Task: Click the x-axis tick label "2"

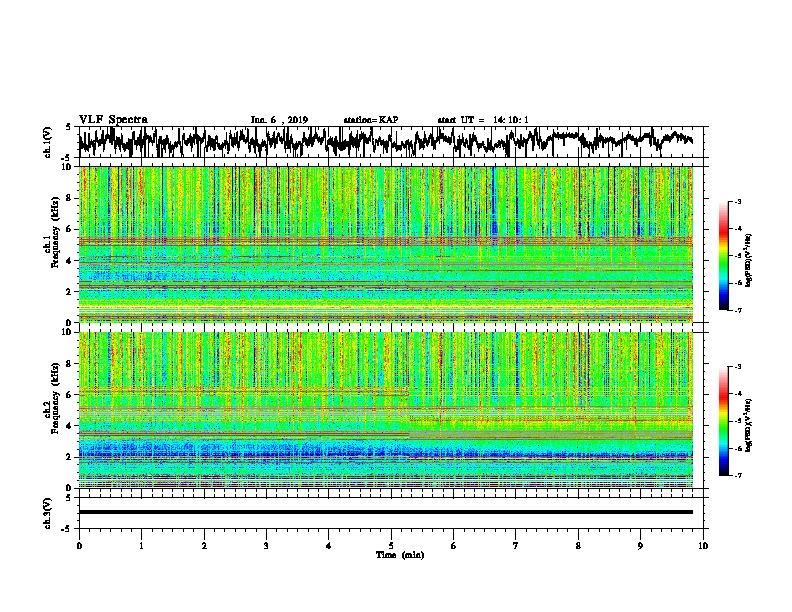Action: point(204,546)
